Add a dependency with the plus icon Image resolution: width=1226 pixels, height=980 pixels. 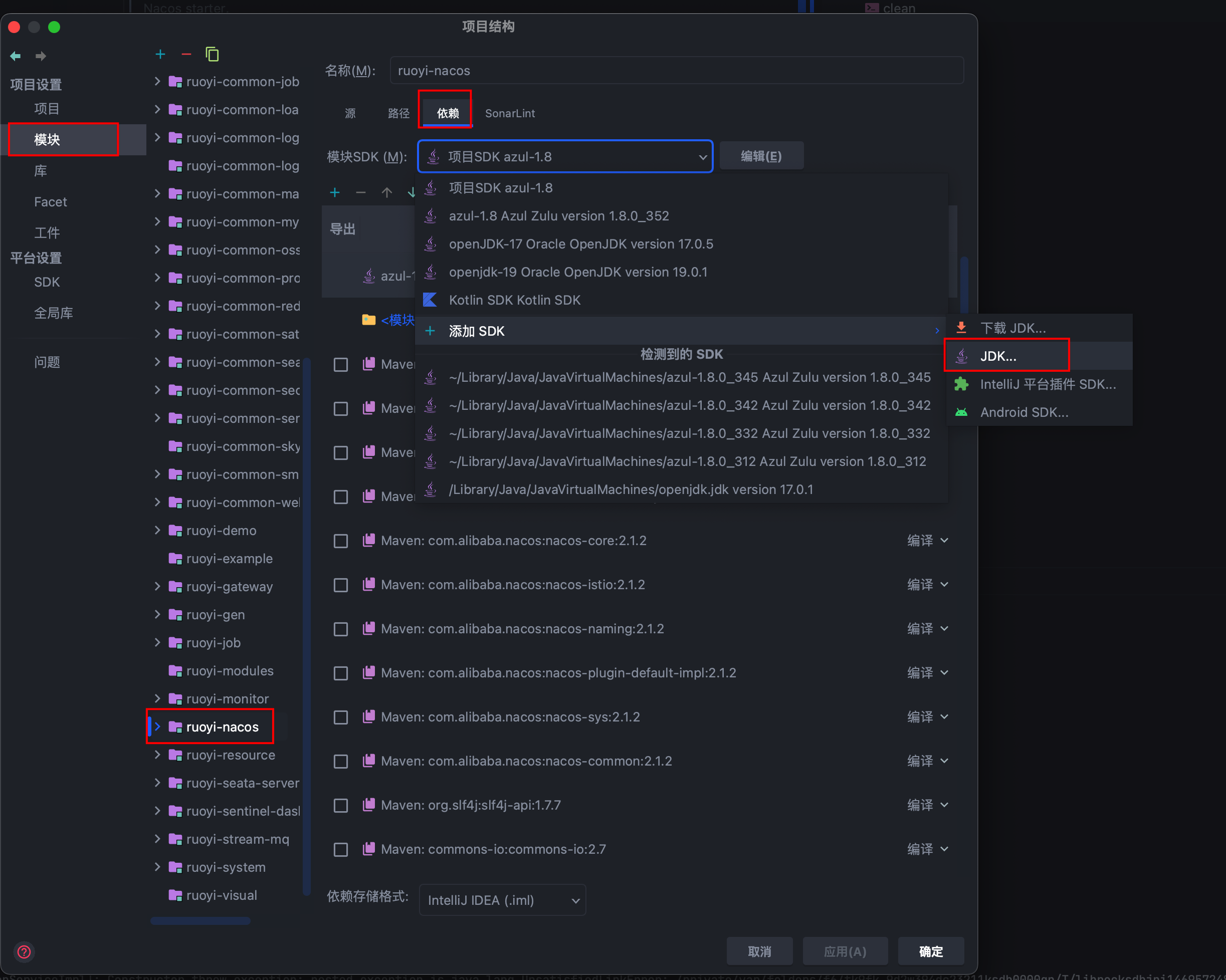point(335,193)
